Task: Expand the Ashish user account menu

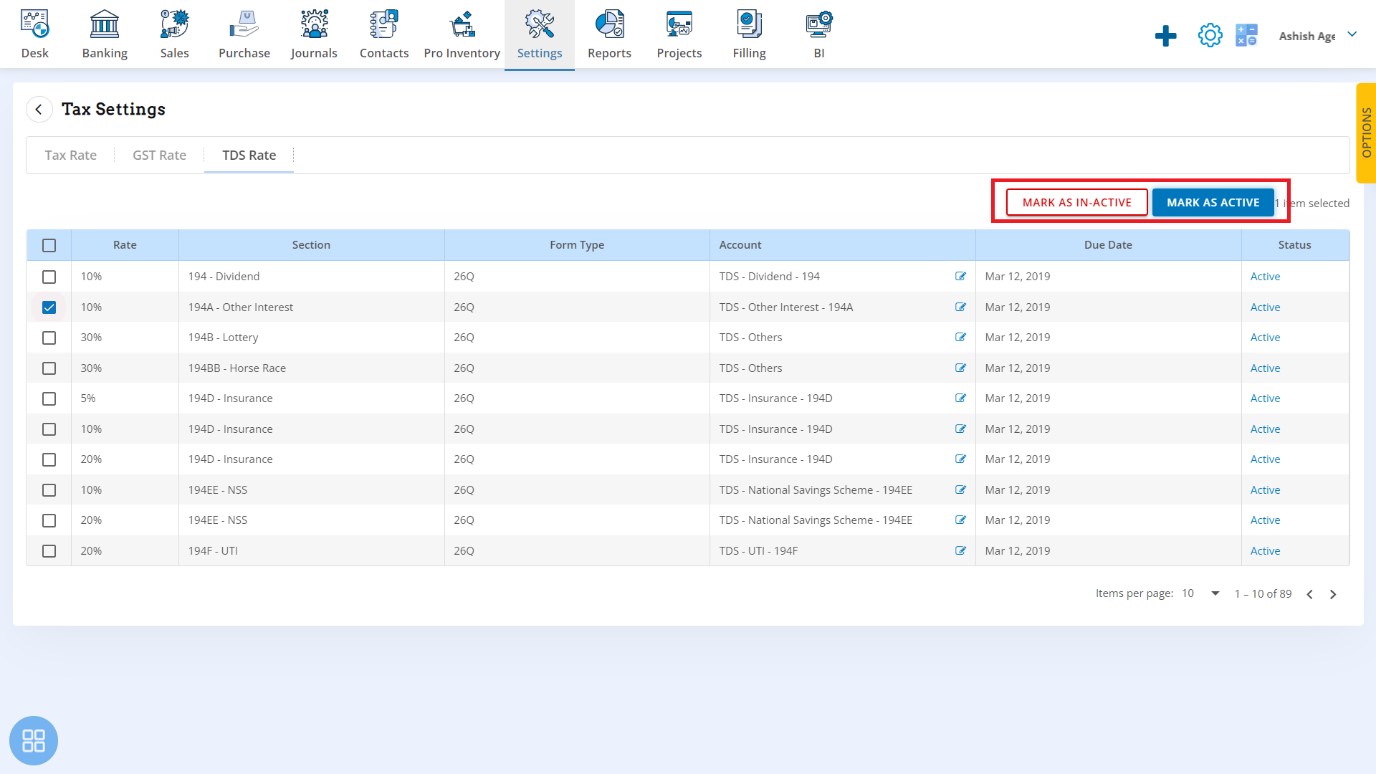Action: [x=1318, y=36]
